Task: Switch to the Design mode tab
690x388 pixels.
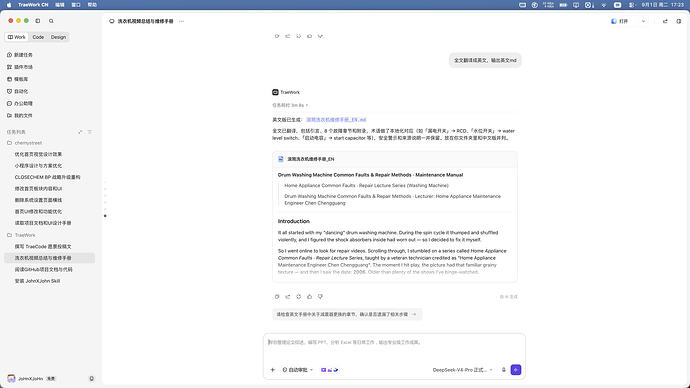Action: (58, 37)
